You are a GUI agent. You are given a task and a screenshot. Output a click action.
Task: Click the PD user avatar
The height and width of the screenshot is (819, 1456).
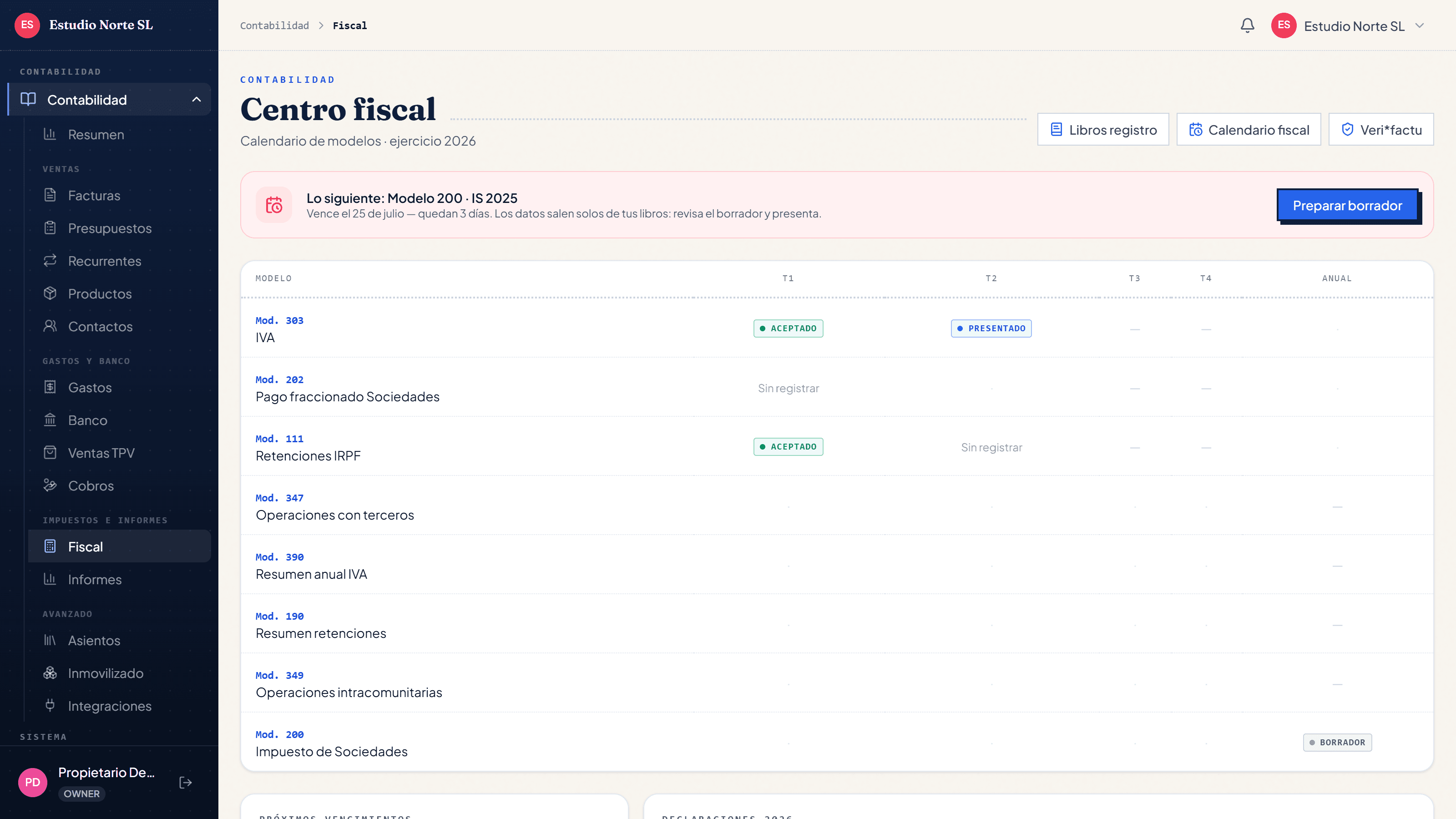click(33, 782)
